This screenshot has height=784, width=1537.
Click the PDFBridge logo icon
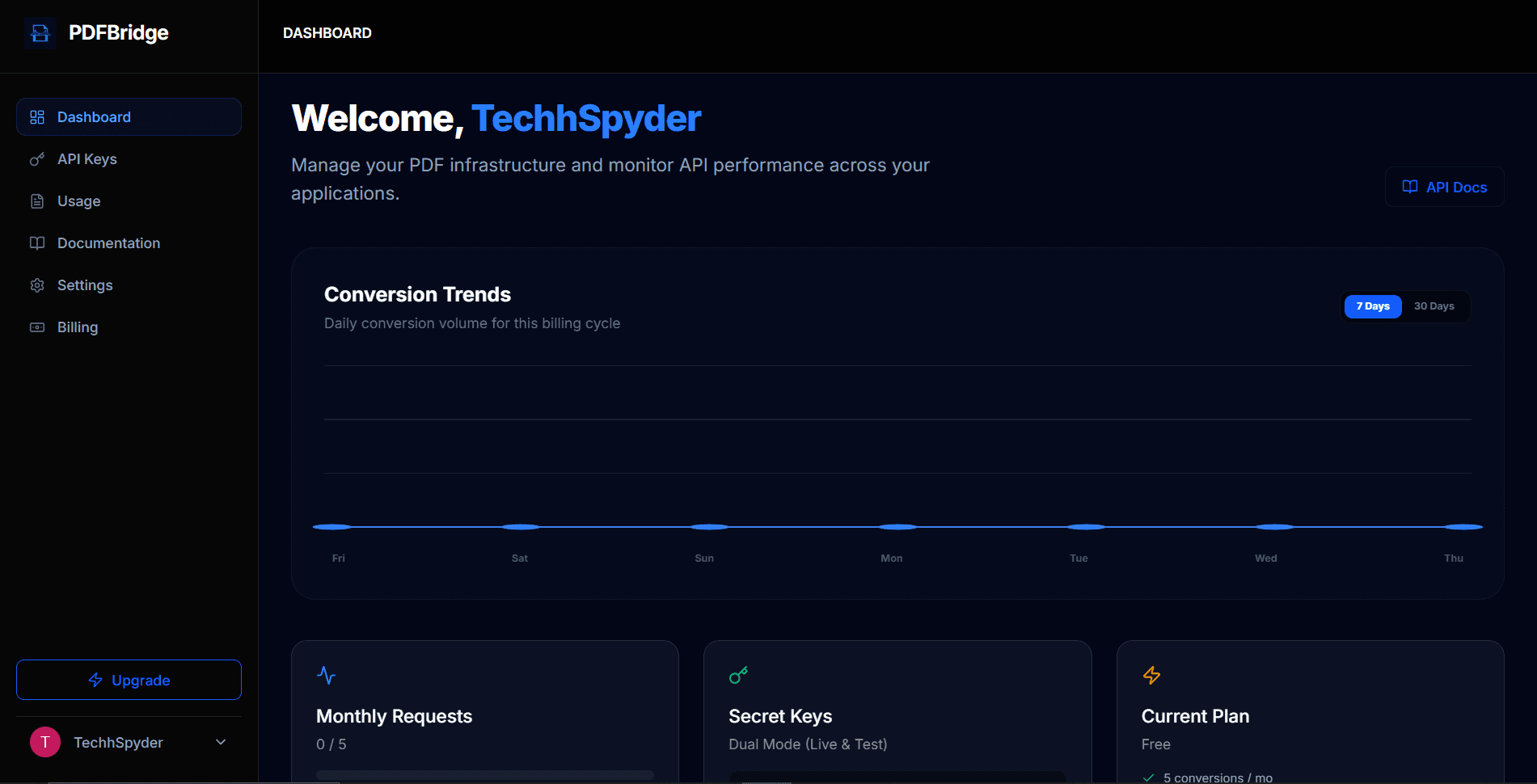[40, 32]
